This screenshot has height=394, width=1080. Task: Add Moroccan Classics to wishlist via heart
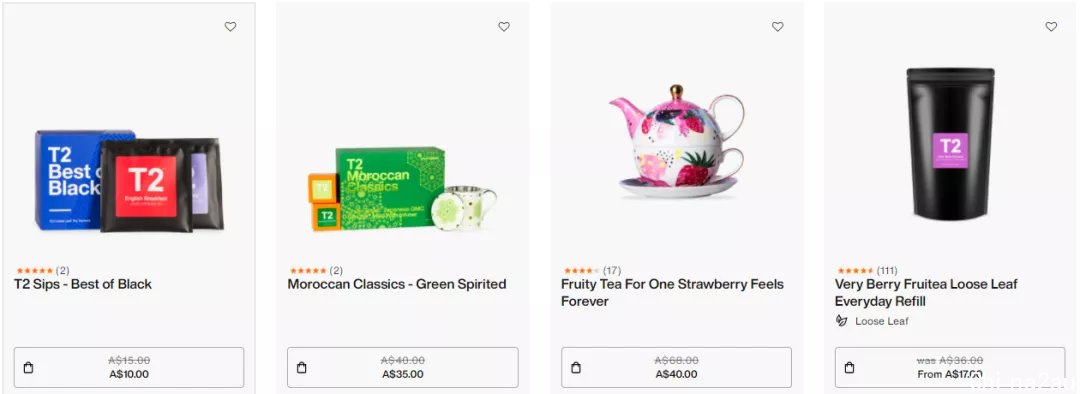[x=504, y=27]
